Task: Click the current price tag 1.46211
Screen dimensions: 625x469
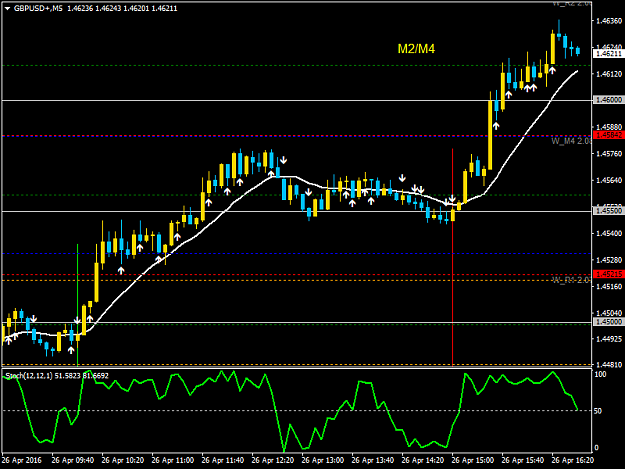Action: click(609, 53)
